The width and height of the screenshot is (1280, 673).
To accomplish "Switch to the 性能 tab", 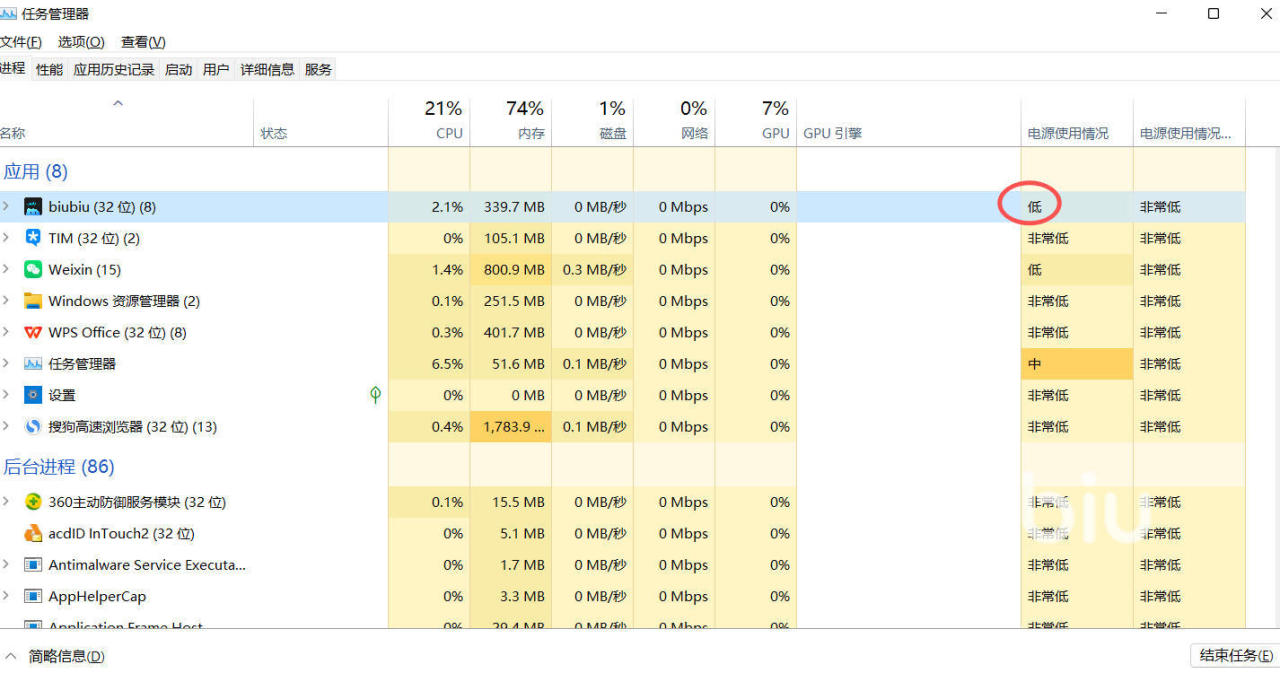I will [49, 69].
